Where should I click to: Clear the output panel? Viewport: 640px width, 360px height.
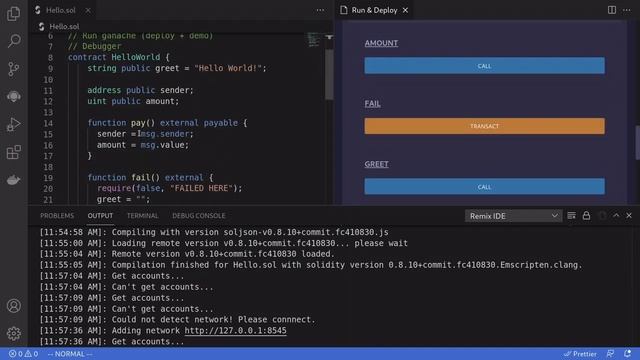(x=571, y=216)
